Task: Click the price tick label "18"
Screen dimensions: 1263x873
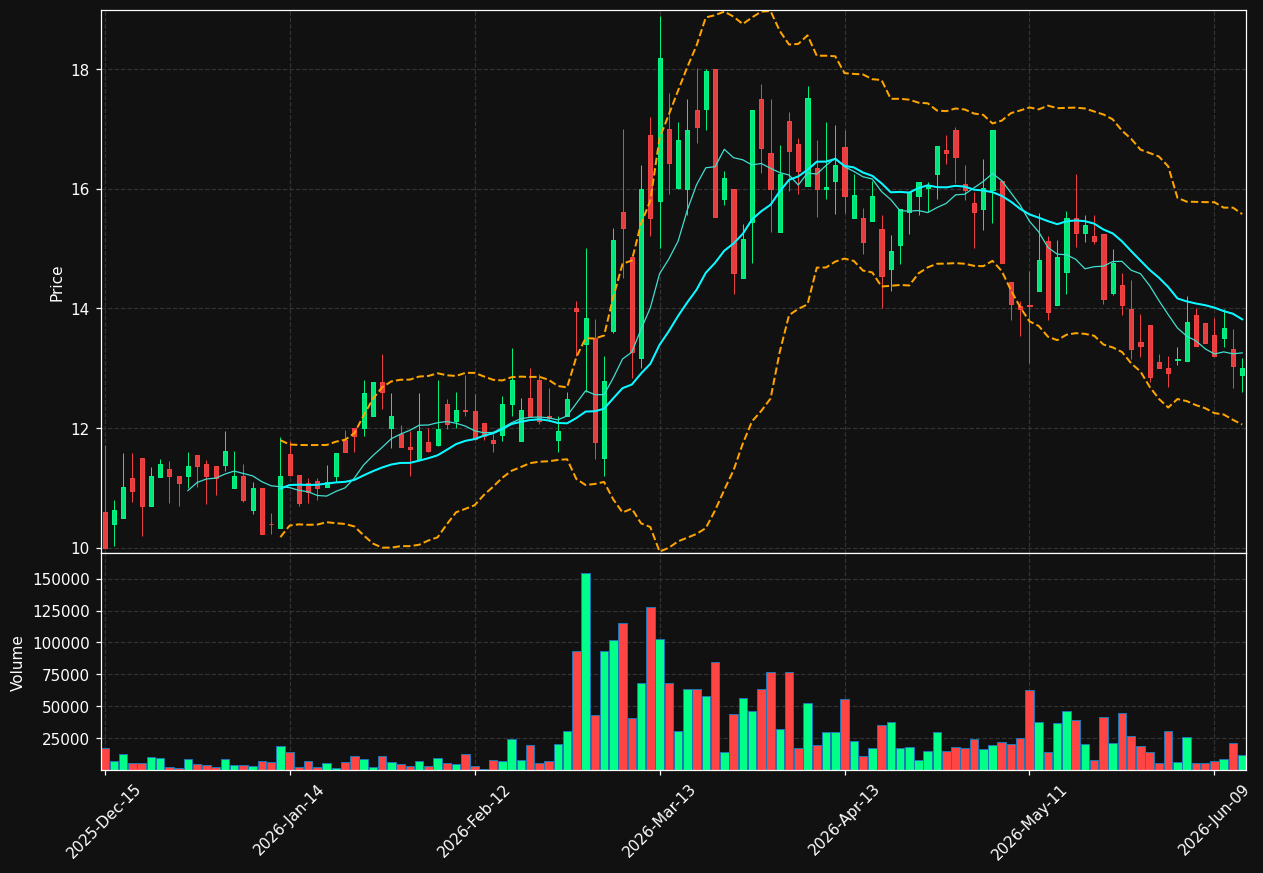Action: point(80,70)
